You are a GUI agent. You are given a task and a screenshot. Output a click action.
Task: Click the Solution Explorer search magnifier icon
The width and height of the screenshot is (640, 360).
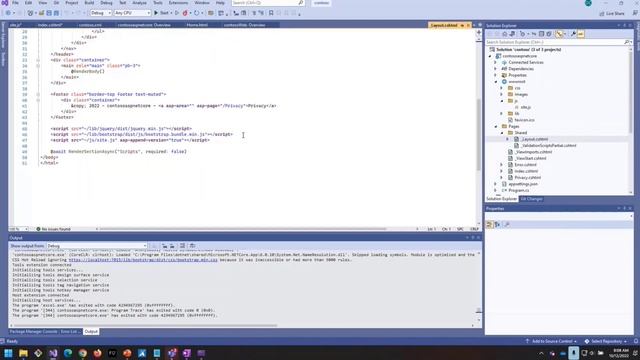627,42
